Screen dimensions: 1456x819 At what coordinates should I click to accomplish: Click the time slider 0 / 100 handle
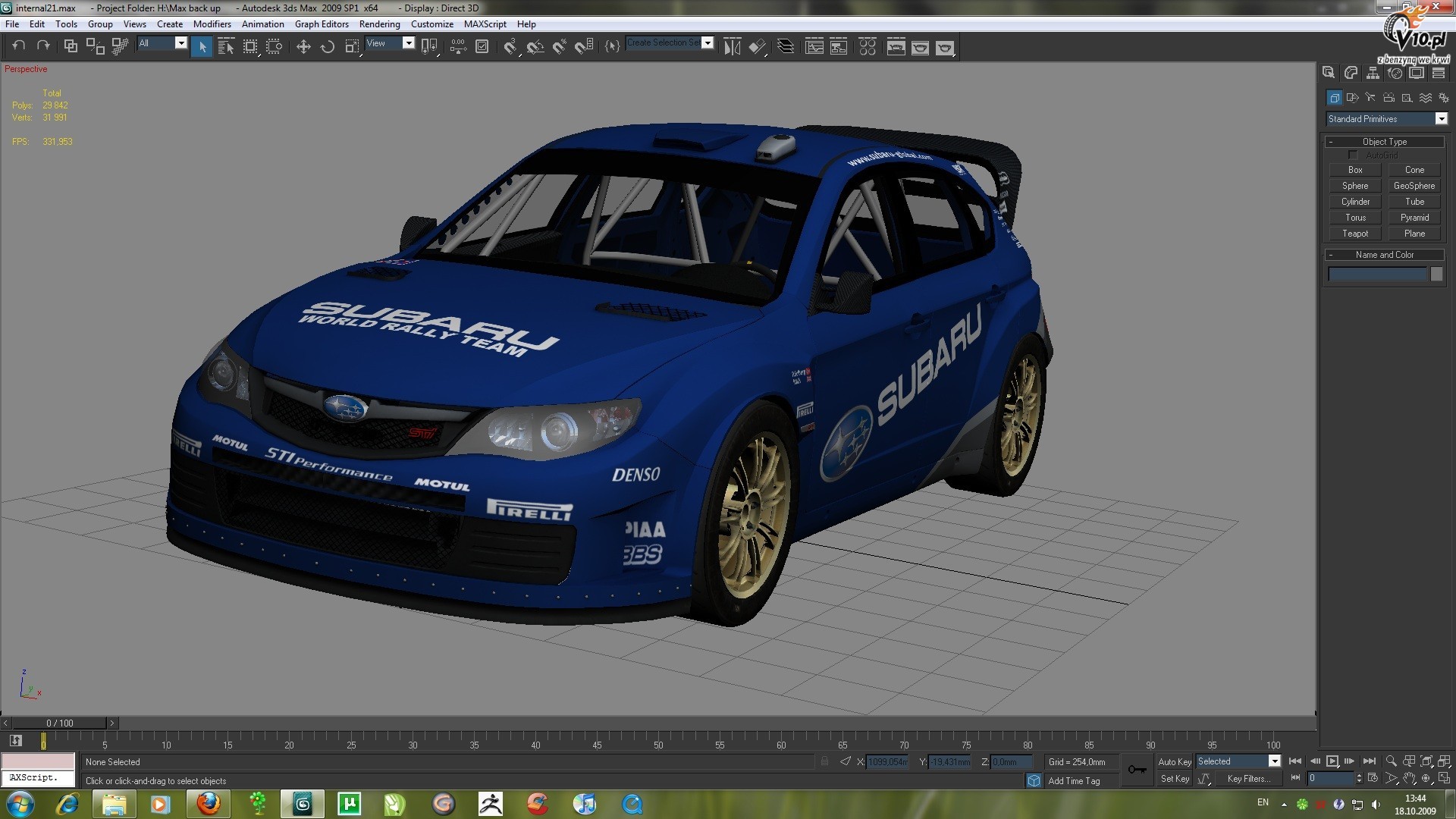tap(60, 723)
